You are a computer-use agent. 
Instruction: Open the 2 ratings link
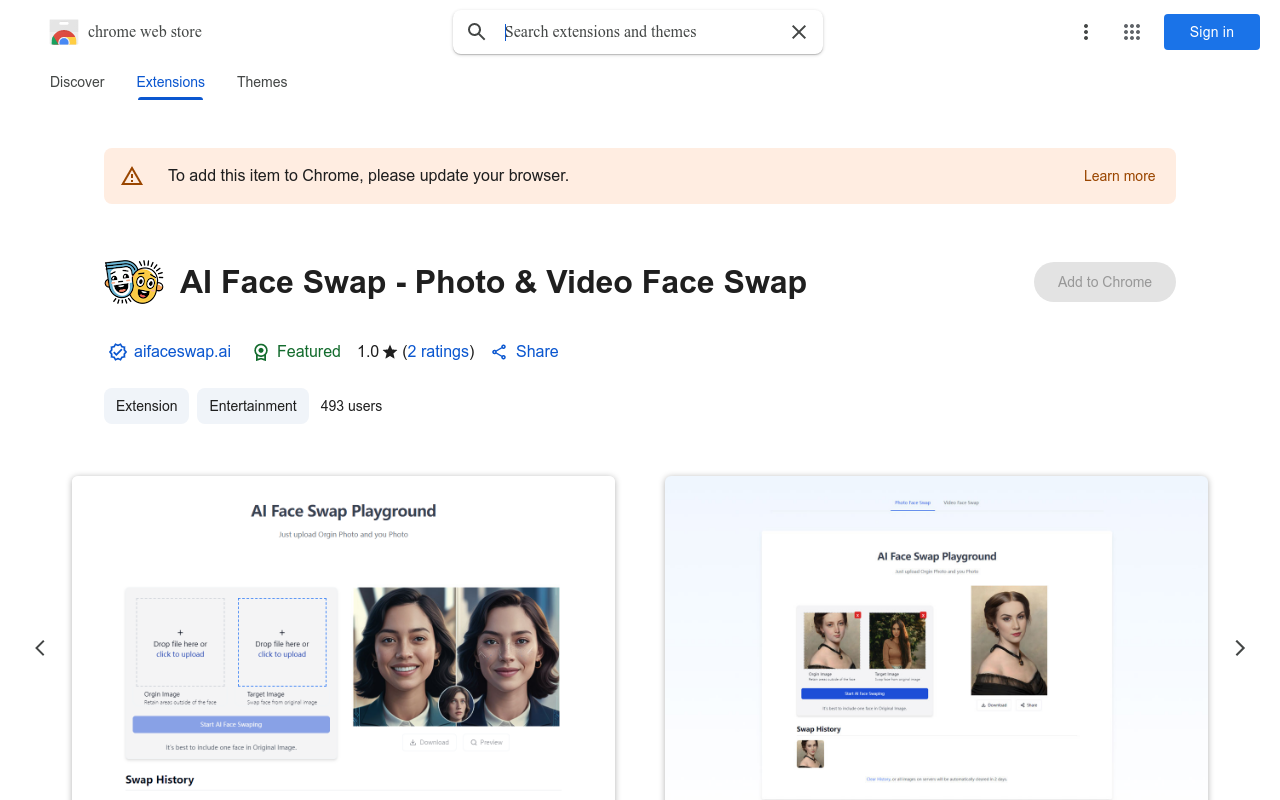pyautogui.click(x=438, y=352)
